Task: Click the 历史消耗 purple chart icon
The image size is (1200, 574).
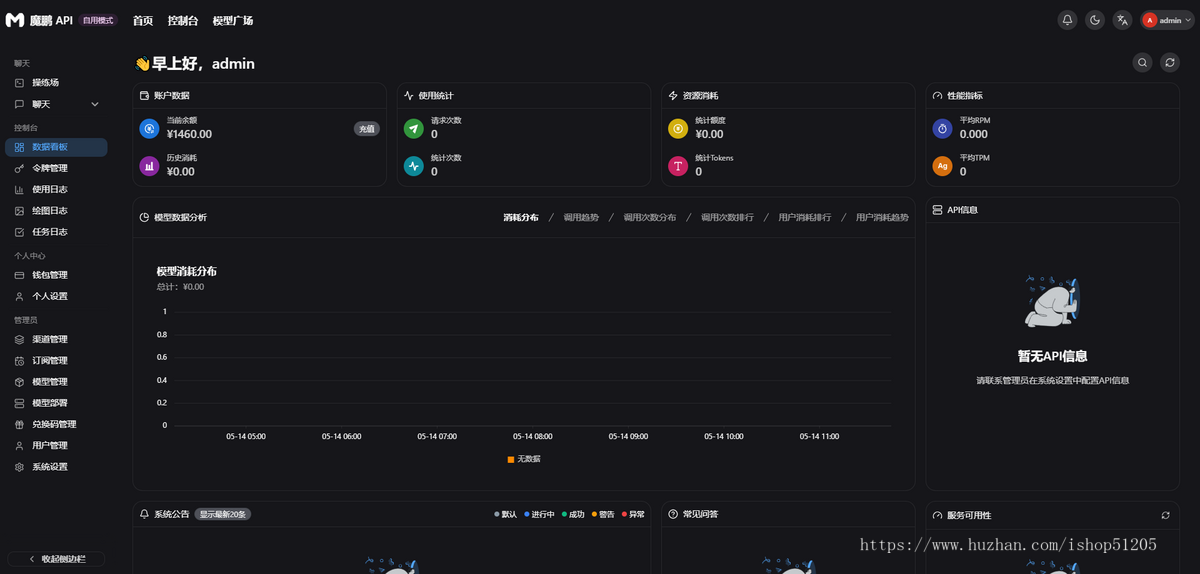Action: tap(149, 166)
